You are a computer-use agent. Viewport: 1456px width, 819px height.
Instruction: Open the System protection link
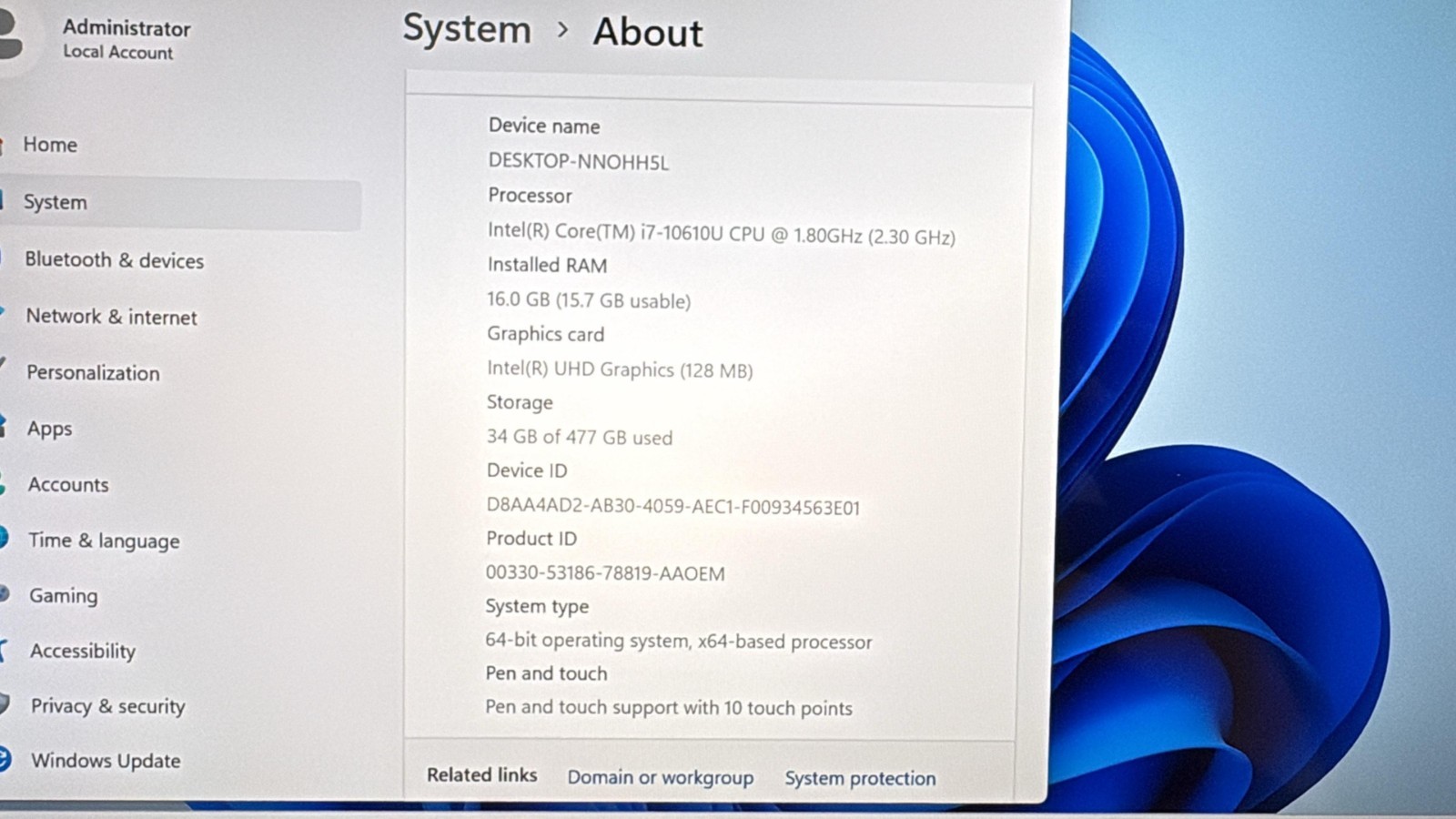pos(860,779)
